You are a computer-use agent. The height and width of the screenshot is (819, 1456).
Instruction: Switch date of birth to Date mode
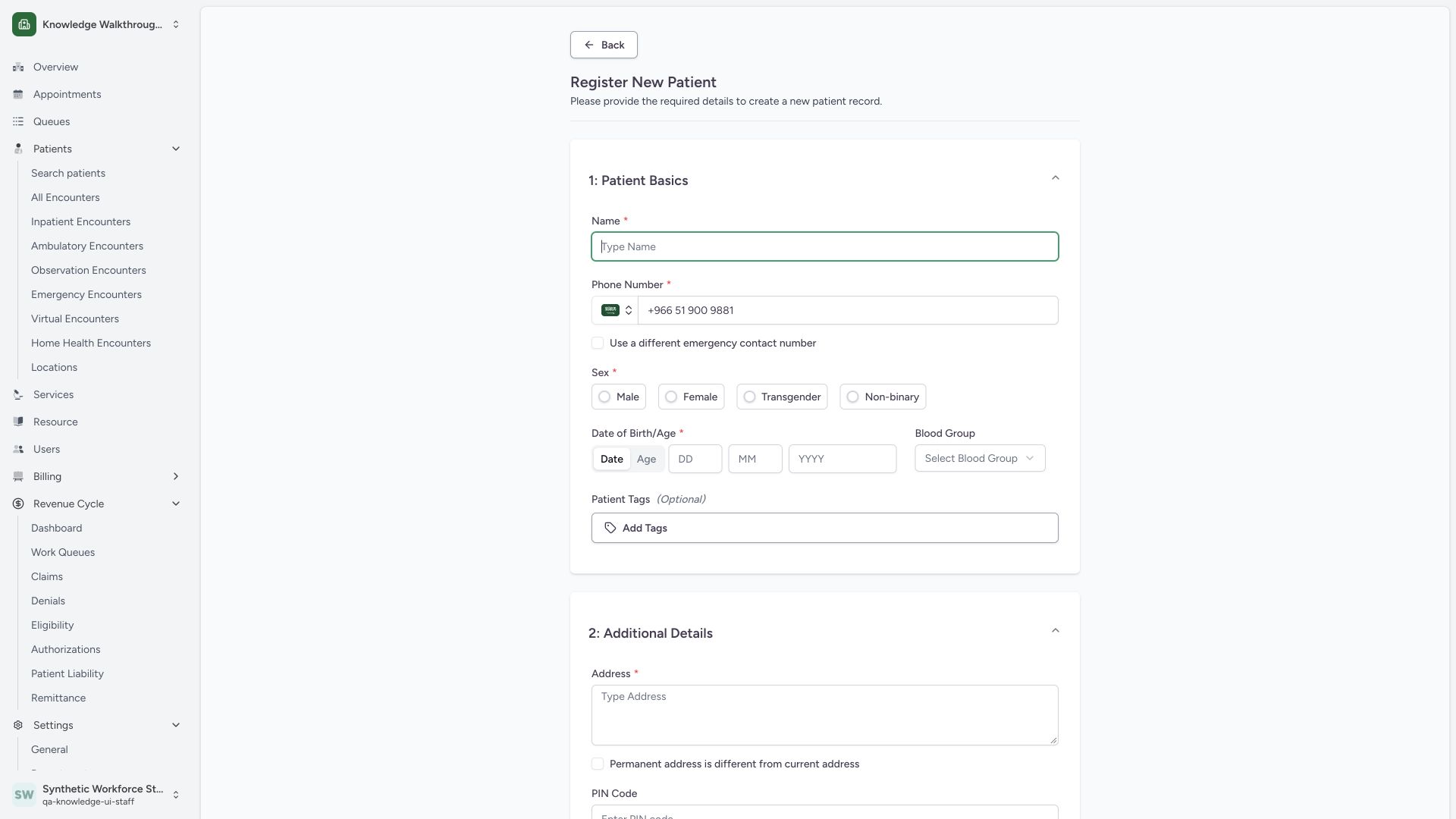pyautogui.click(x=612, y=459)
